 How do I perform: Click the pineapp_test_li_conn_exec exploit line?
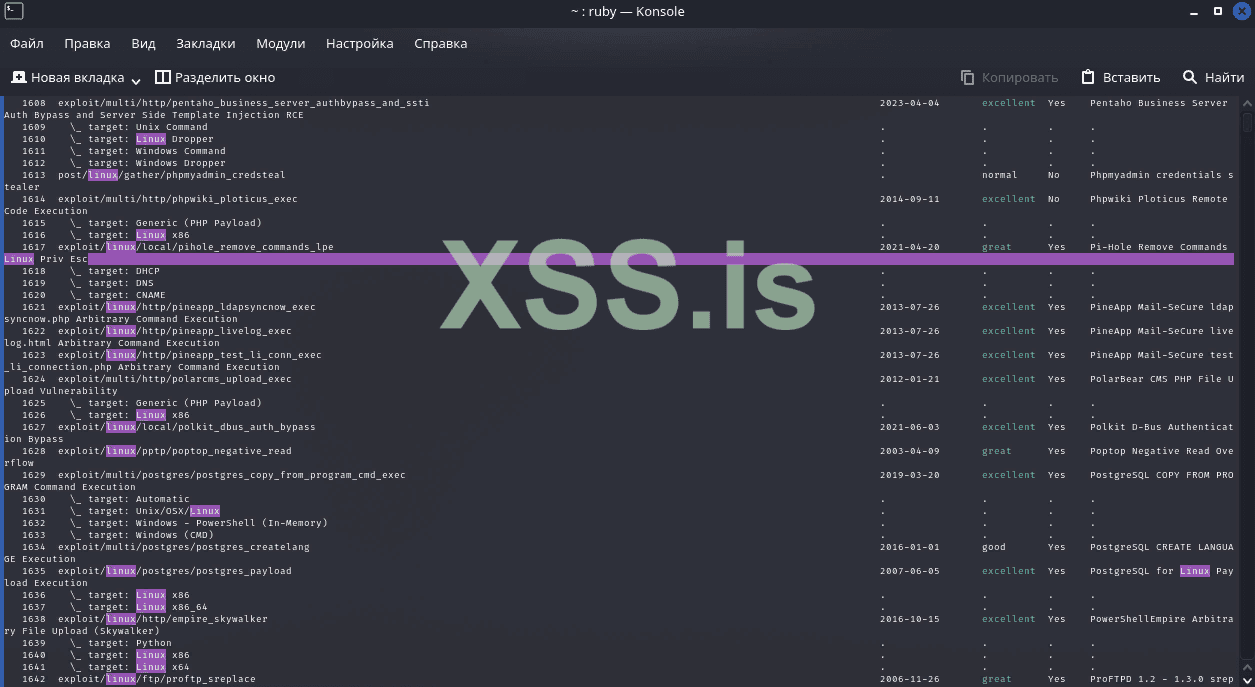point(190,355)
